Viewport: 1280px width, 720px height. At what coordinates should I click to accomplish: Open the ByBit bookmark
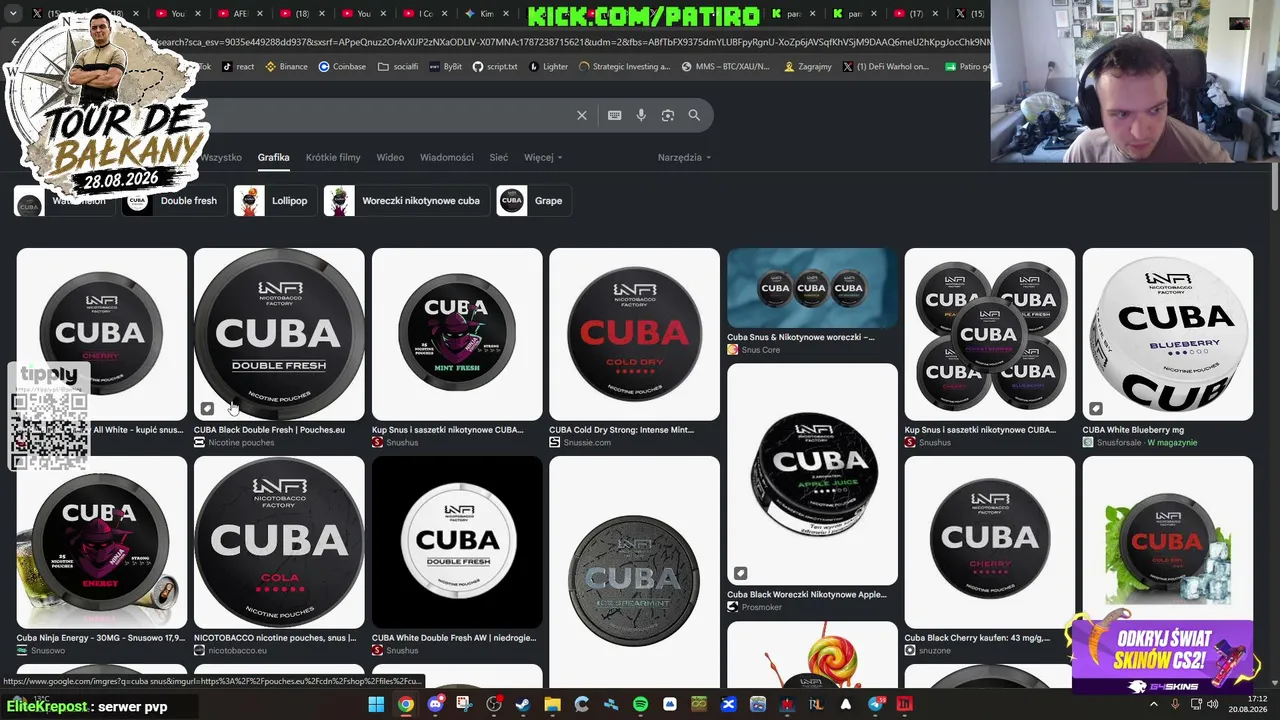[446, 67]
